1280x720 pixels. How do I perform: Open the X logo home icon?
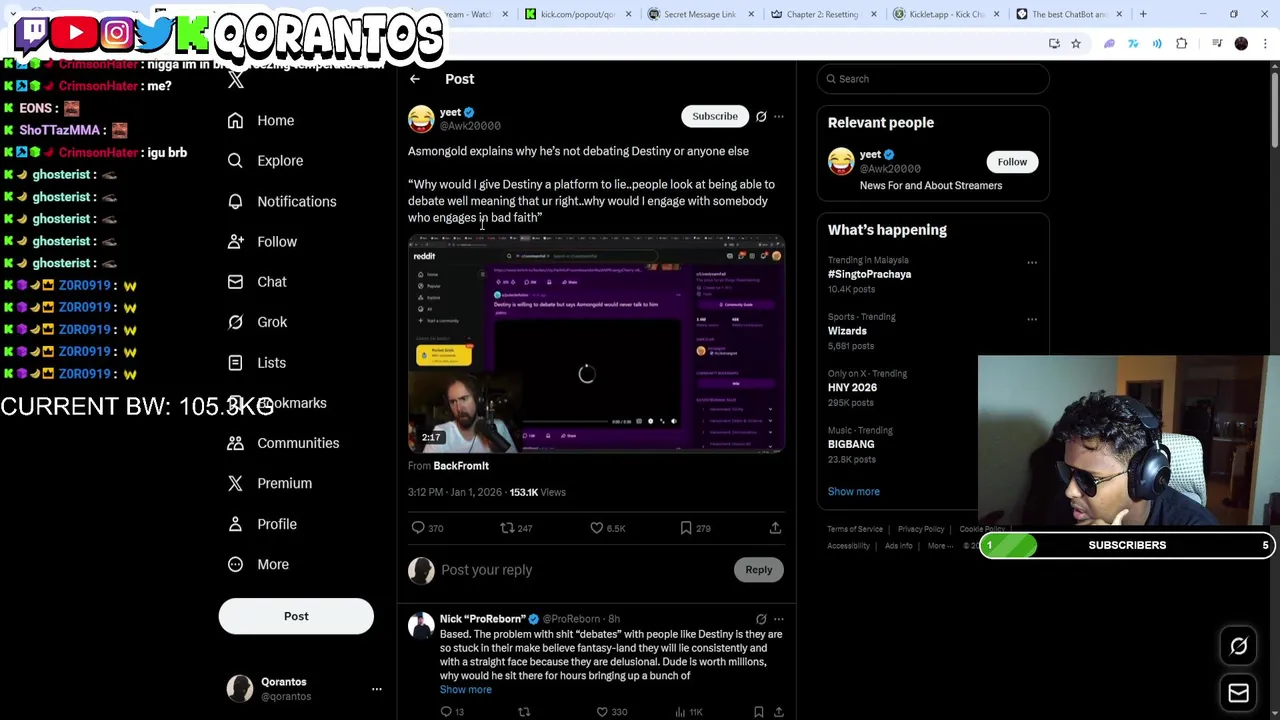(x=236, y=81)
